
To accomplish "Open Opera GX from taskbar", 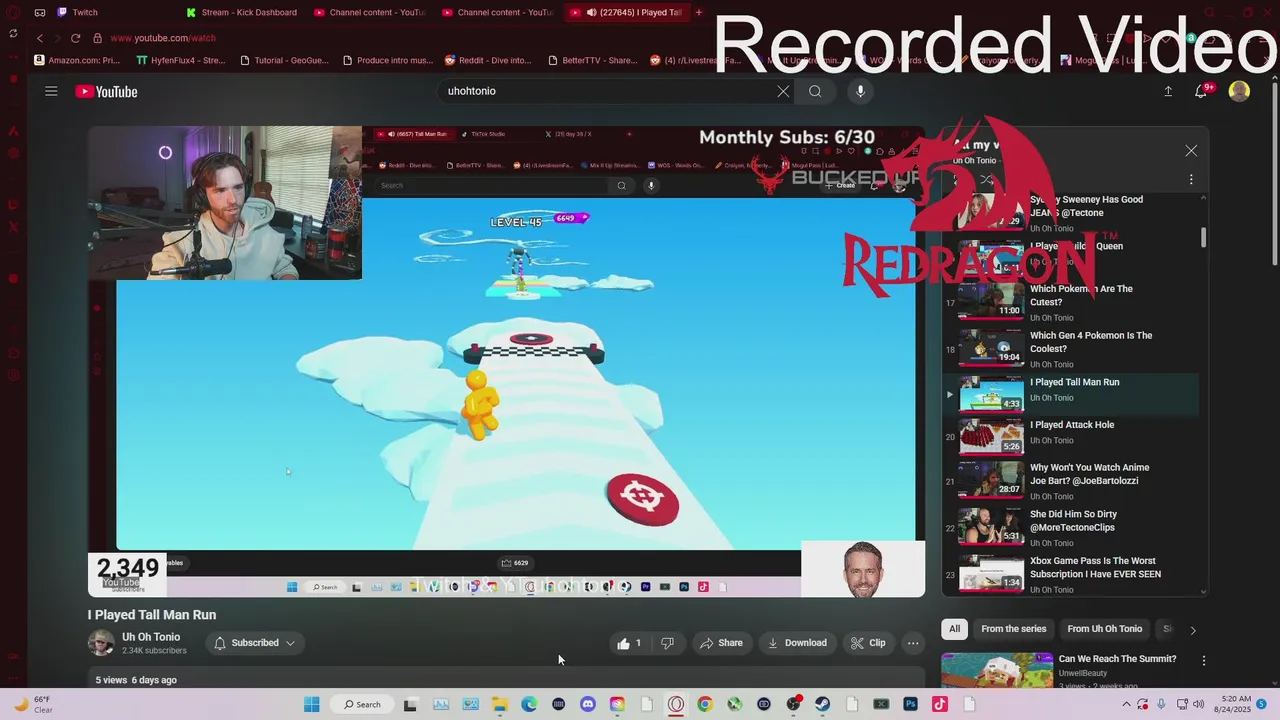I will coord(676,704).
